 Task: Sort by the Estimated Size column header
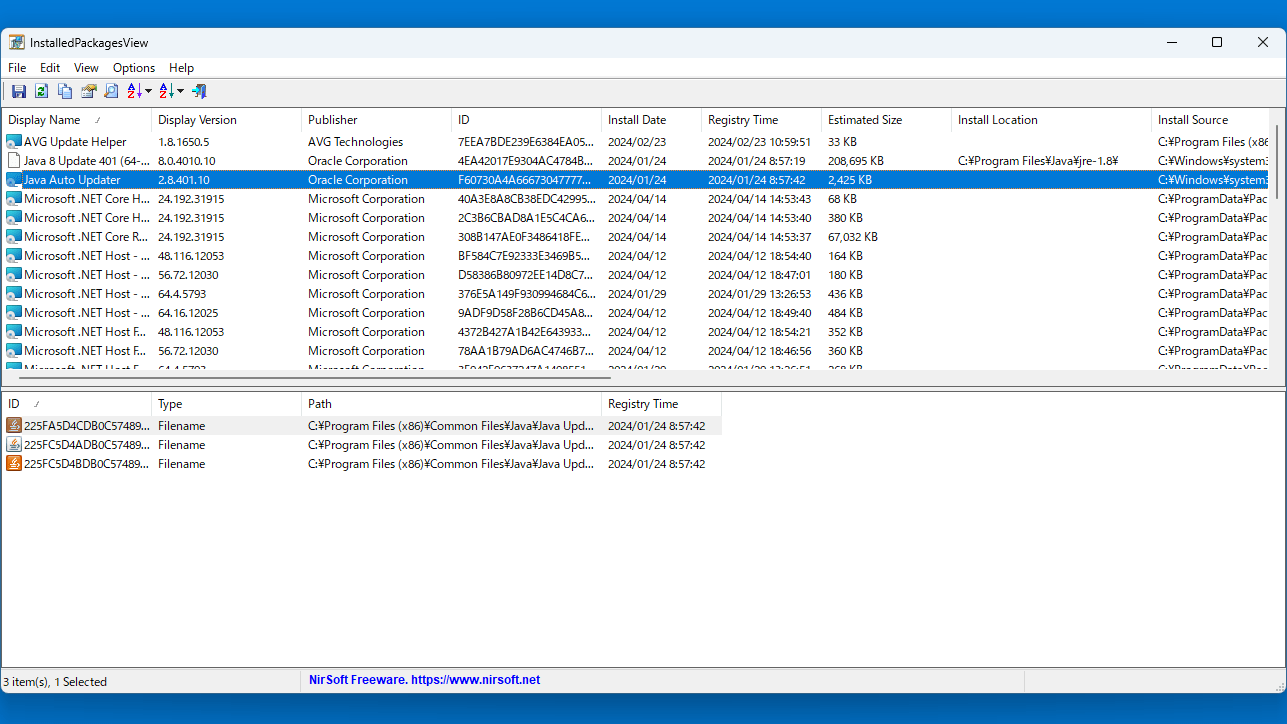pyautogui.click(x=886, y=120)
